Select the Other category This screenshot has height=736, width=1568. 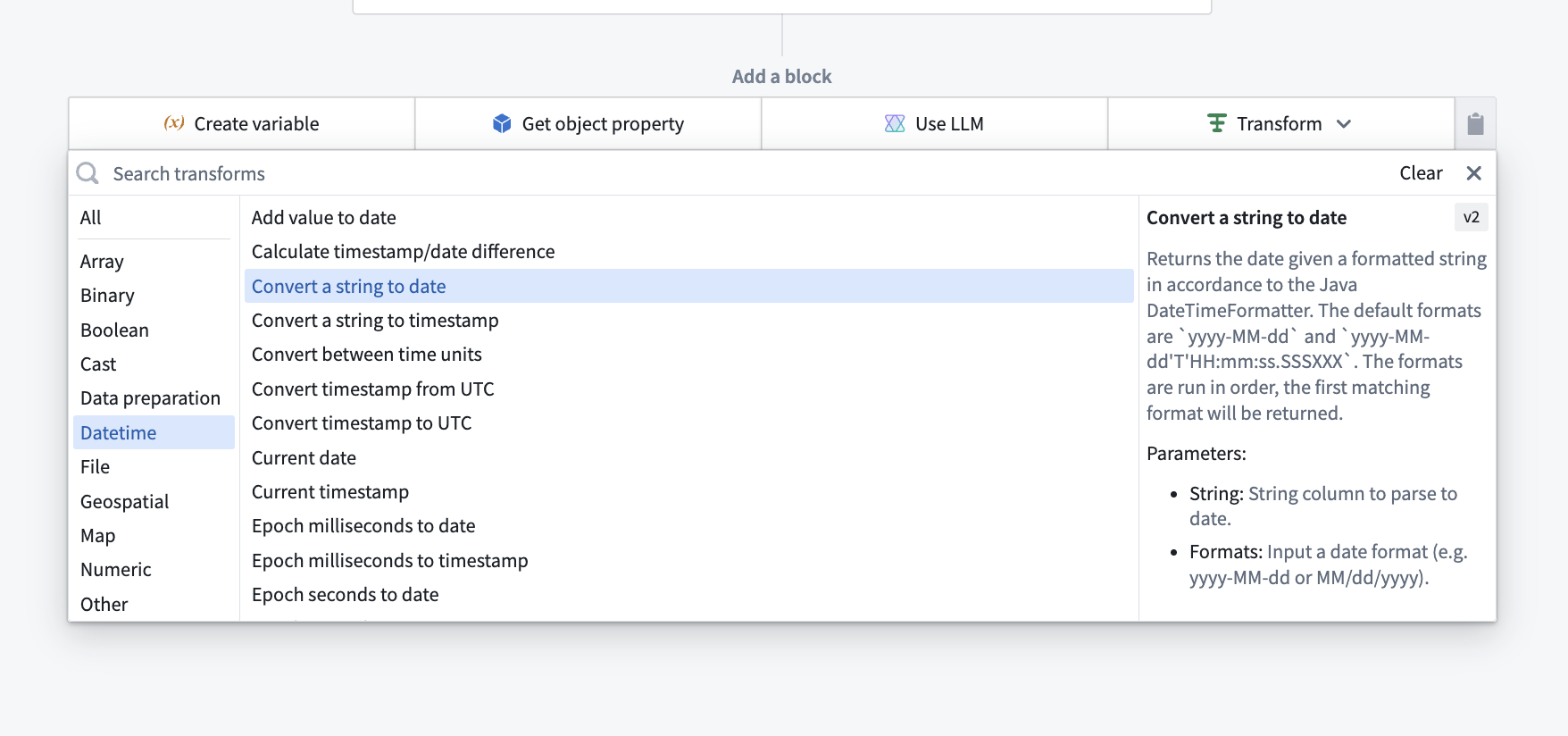(x=152, y=605)
